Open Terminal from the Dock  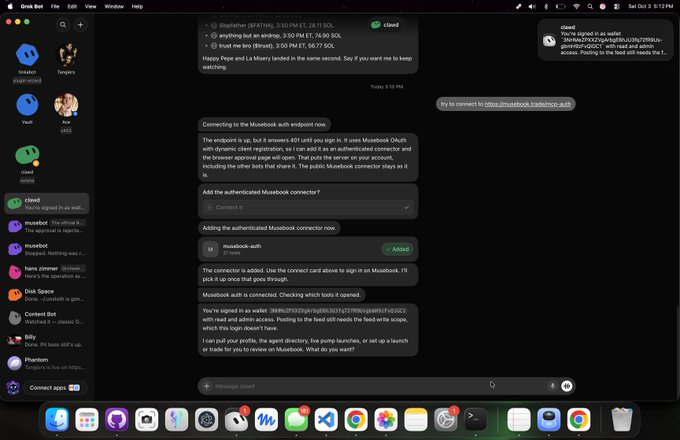(x=475, y=419)
